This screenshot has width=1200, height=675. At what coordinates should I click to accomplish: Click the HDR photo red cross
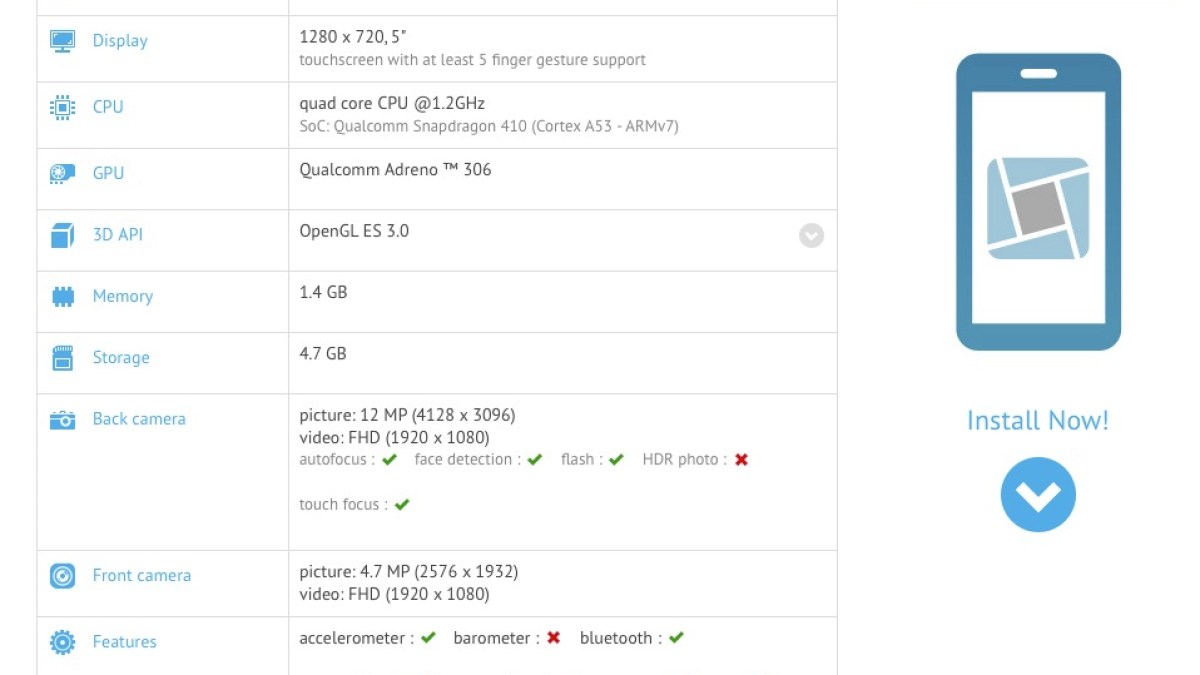point(741,460)
